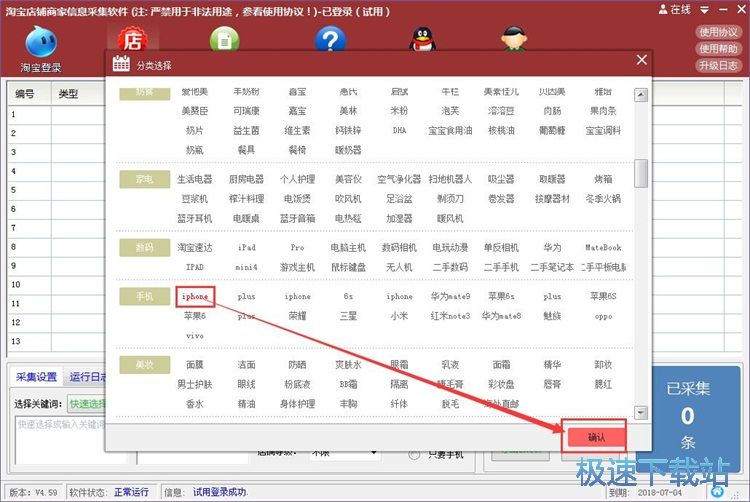
Task: Select the 扫地机器人 category item
Action: point(450,179)
